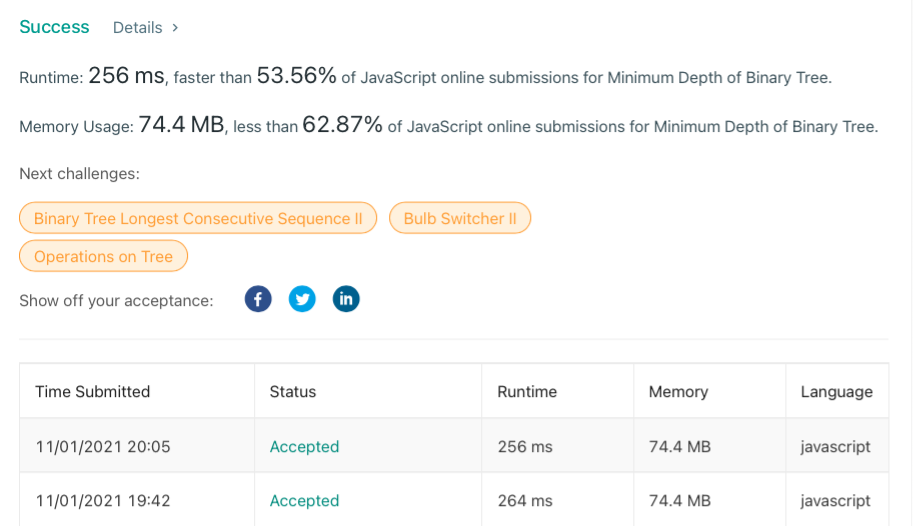Image resolution: width=913 pixels, height=526 pixels.
Task: Open the Accepted submission from 19:42
Action: pyautogui.click(x=304, y=501)
